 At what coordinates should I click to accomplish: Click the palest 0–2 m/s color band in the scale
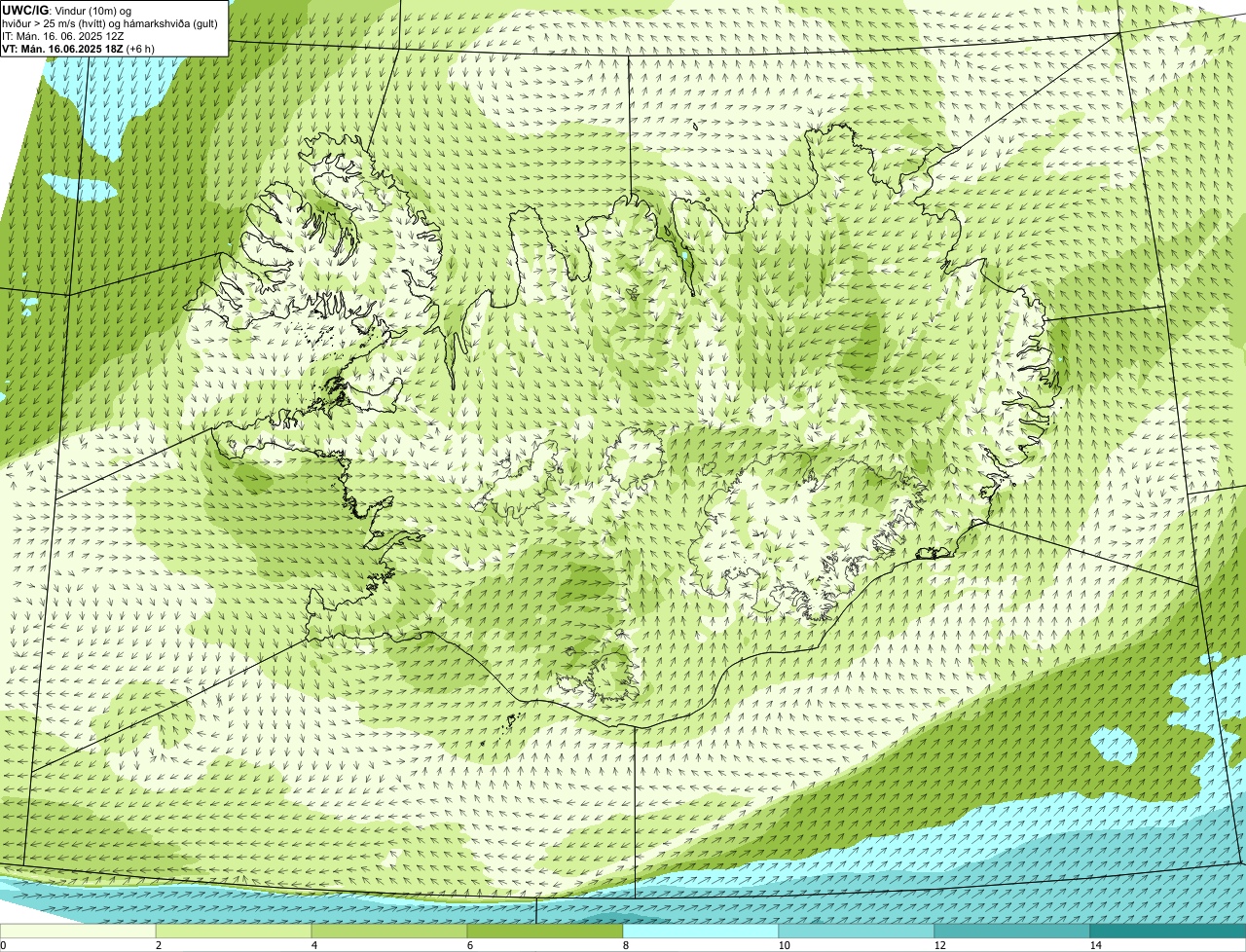(78, 931)
